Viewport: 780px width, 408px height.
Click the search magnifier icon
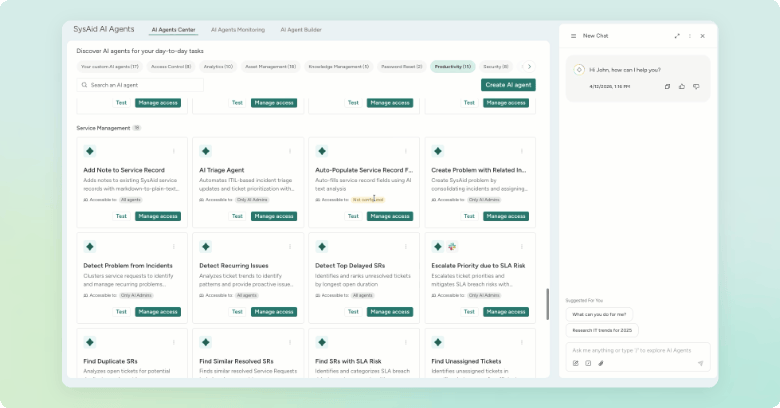pyautogui.click(x=85, y=85)
